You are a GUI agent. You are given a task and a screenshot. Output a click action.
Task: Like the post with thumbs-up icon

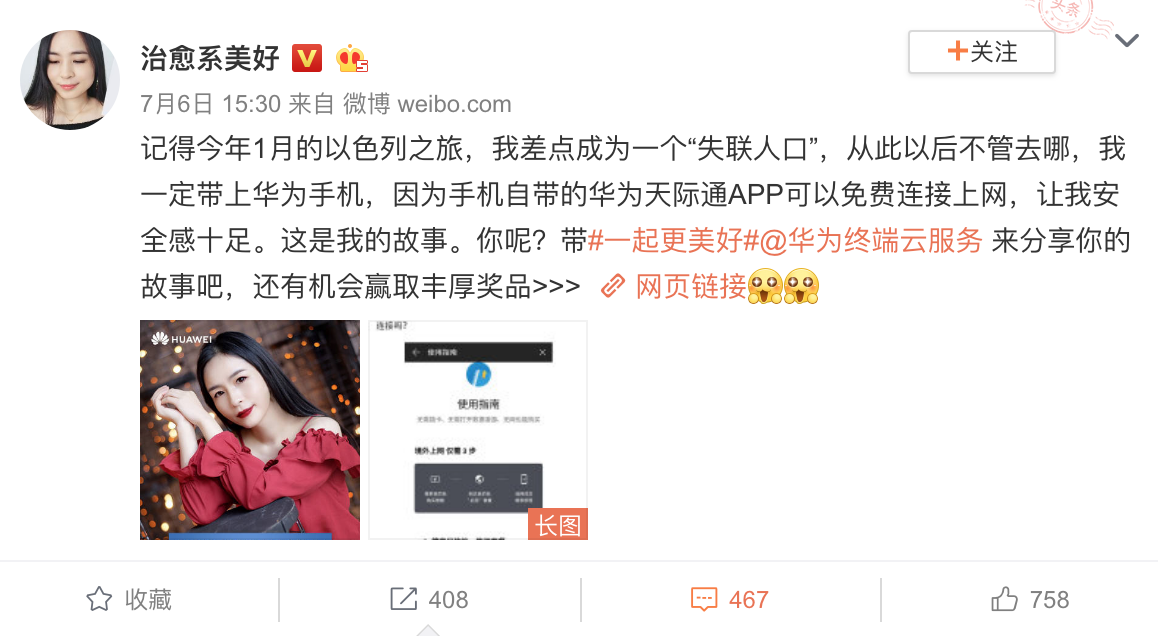tap(1004, 598)
